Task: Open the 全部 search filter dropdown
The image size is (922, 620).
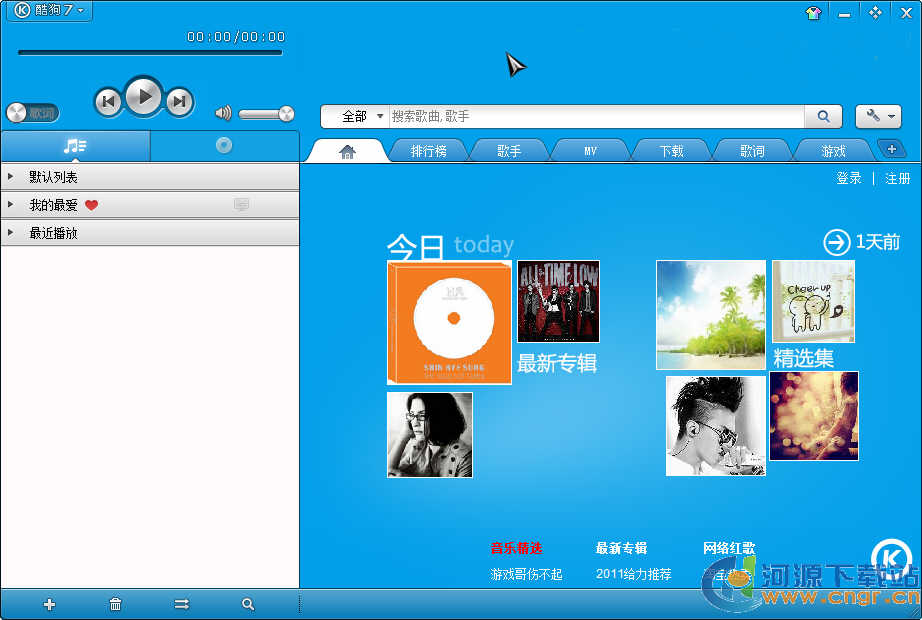Action: [x=362, y=117]
